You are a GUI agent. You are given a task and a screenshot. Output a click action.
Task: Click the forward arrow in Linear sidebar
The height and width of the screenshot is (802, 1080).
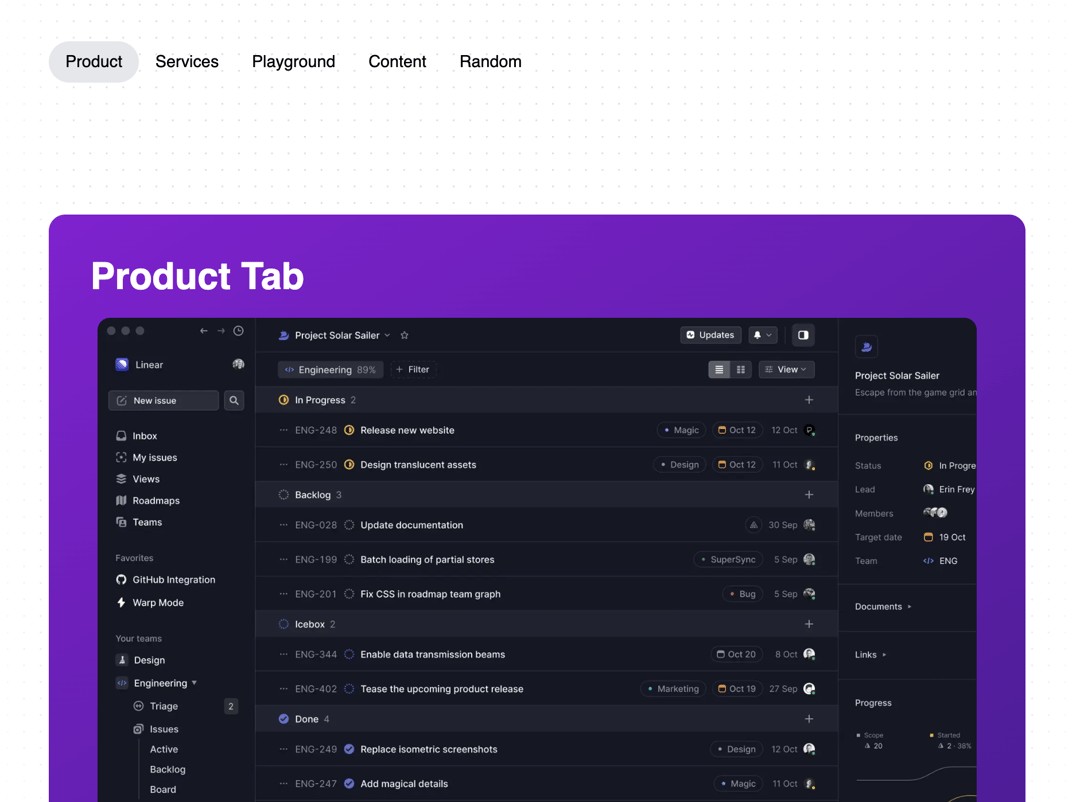pyautogui.click(x=221, y=331)
